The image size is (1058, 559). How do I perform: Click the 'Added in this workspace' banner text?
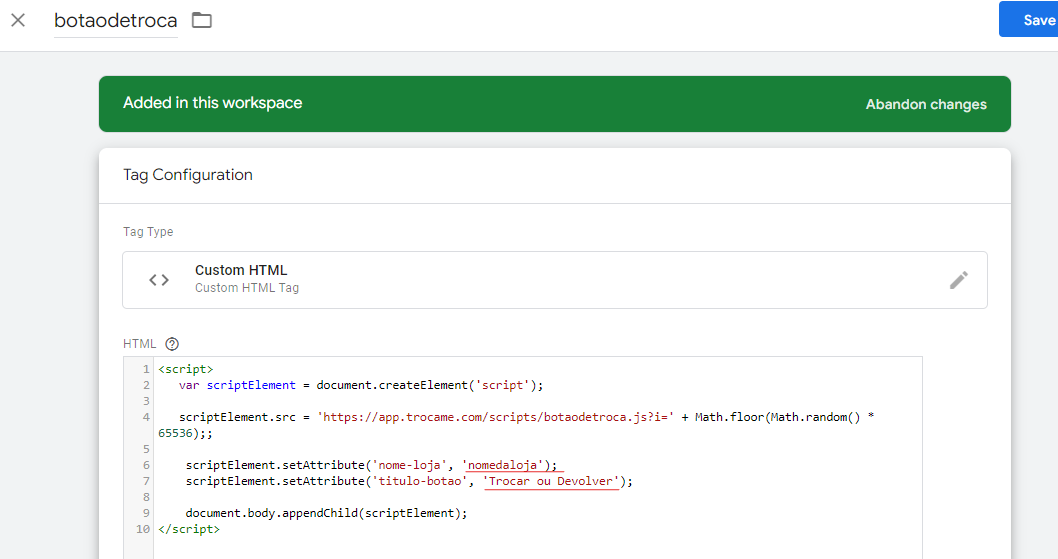click(213, 103)
